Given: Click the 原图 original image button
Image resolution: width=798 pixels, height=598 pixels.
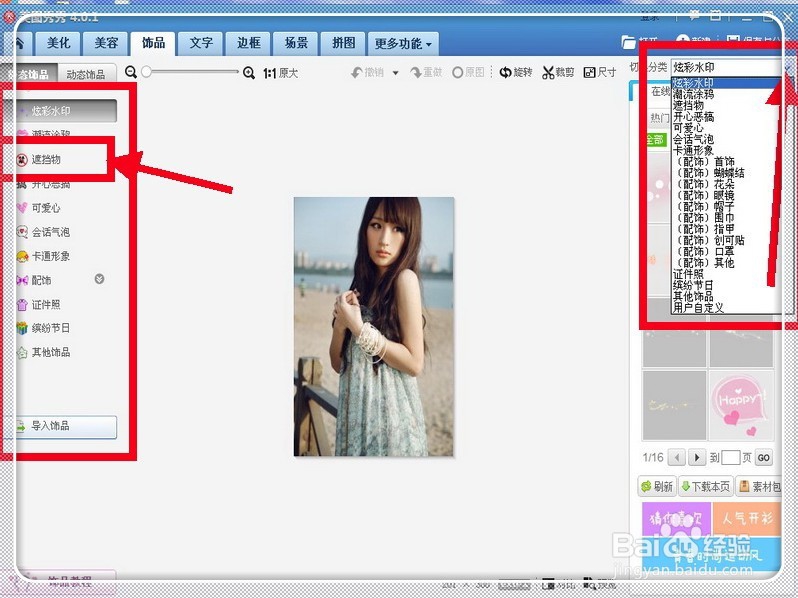Looking at the screenshot, I should point(468,72).
